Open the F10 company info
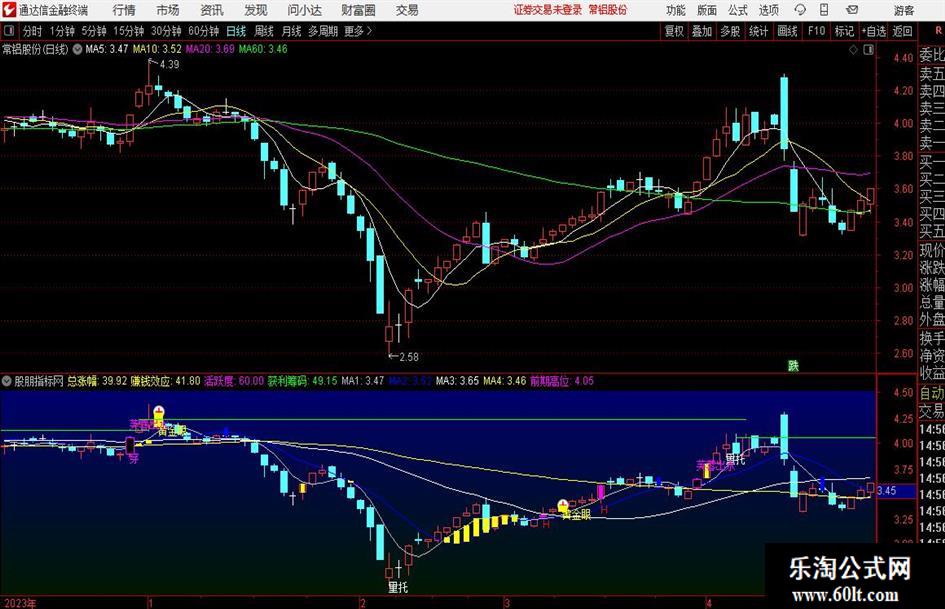This screenshot has height=609, width=945. tap(816, 31)
